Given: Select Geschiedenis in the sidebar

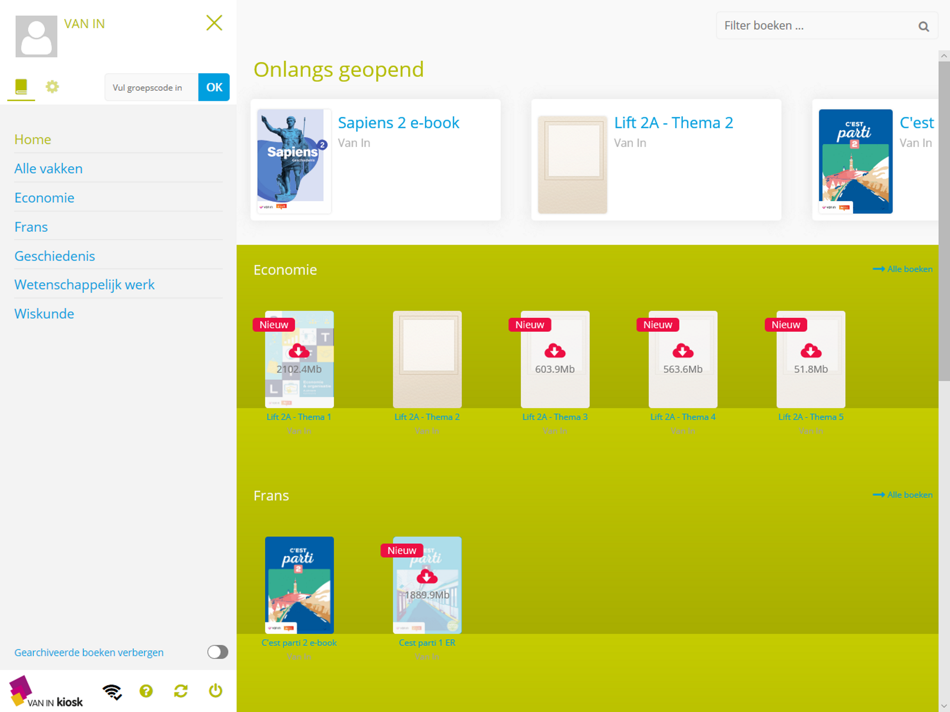Looking at the screenshot, I should coord(55,256).
